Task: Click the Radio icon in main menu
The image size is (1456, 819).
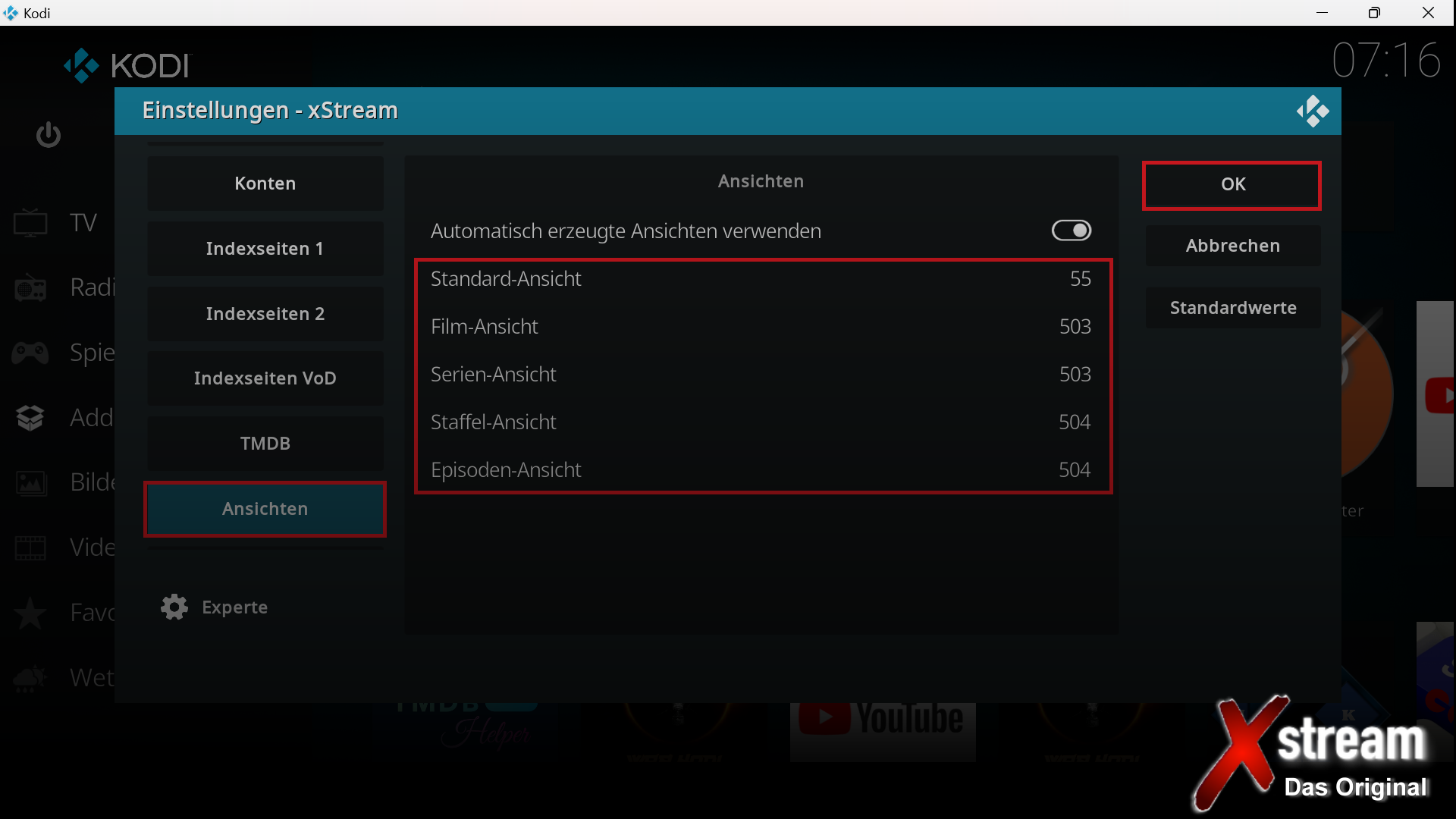Action: pyautogui.click(x=30, y=287)
